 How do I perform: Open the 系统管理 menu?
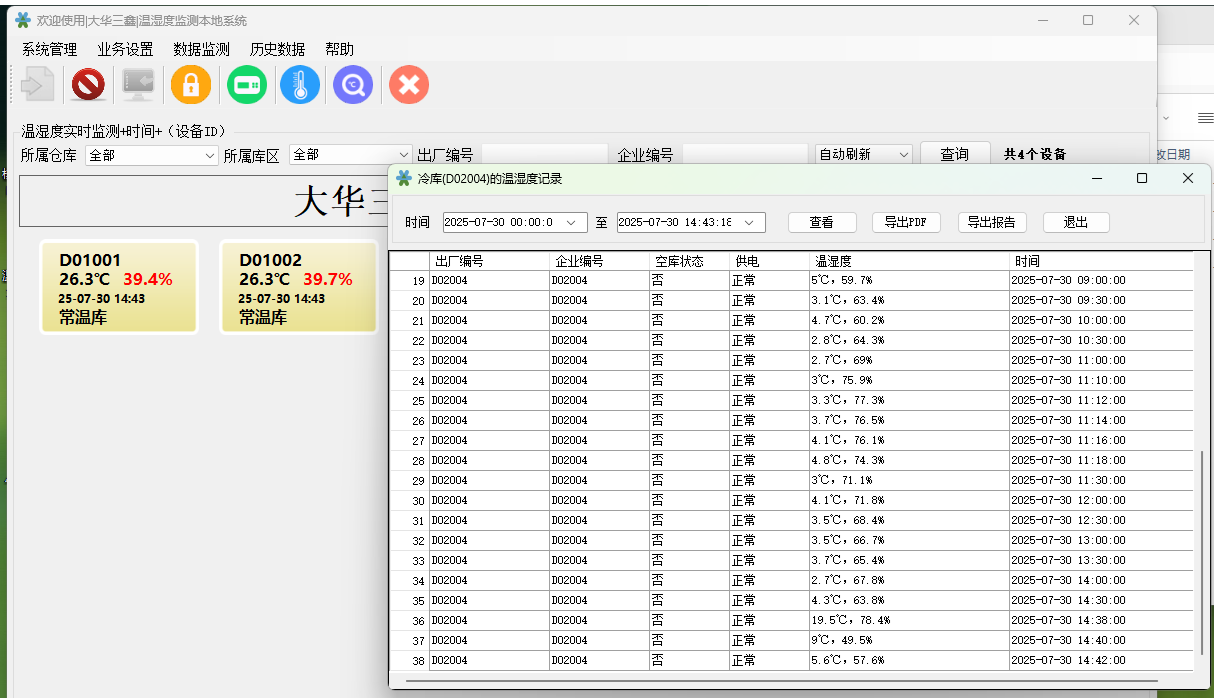[49, 49]
